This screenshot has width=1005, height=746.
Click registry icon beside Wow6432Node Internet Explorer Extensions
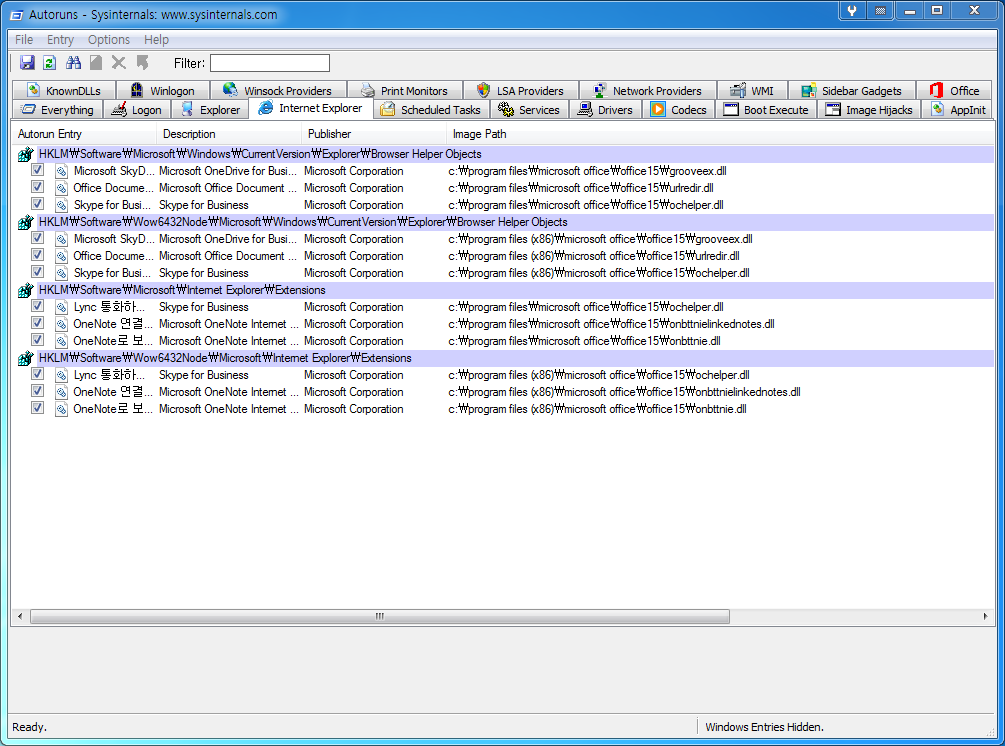25,358
